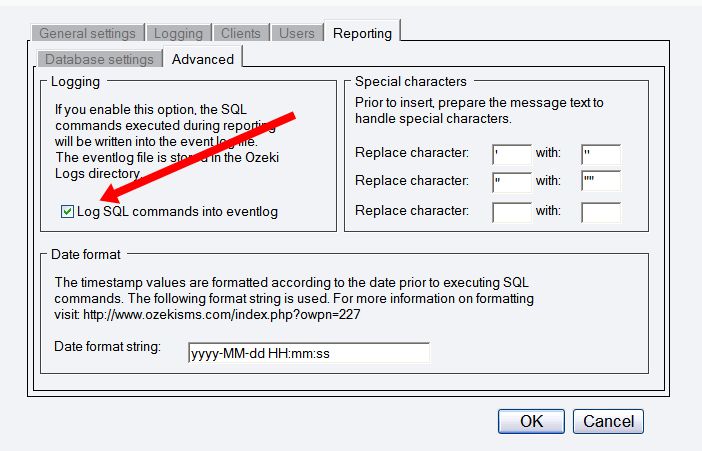Click the second row 'with' replacement field
This screenshot has height=451, width=702.
click(x=601, y=182)
